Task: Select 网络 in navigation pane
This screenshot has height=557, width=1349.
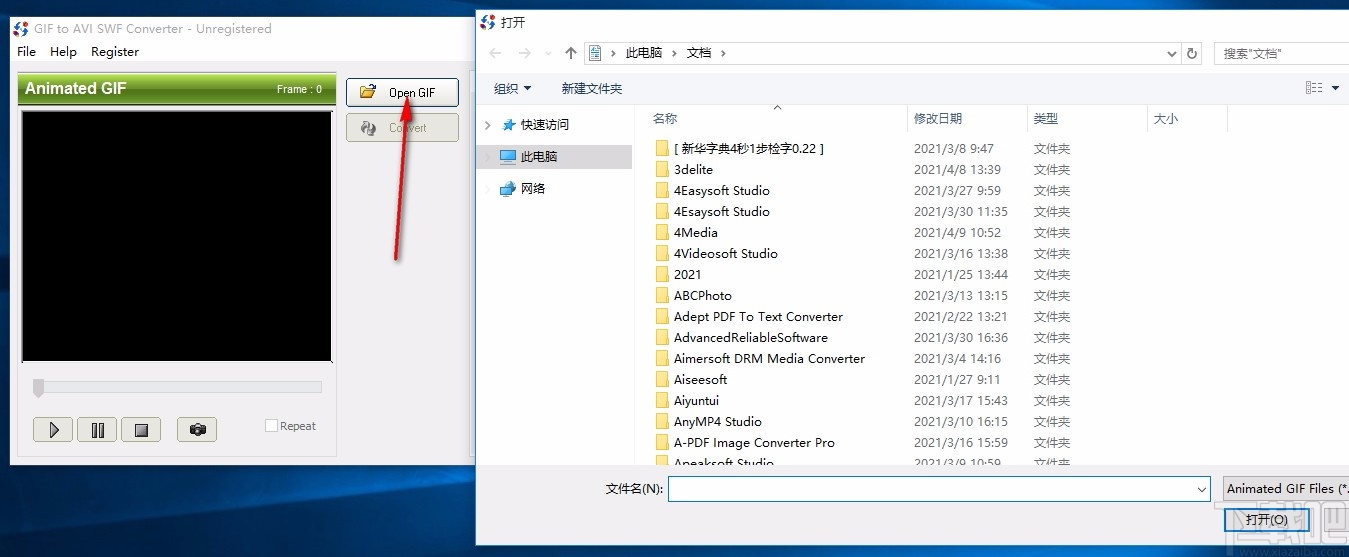Action: [x=533, y=189]
